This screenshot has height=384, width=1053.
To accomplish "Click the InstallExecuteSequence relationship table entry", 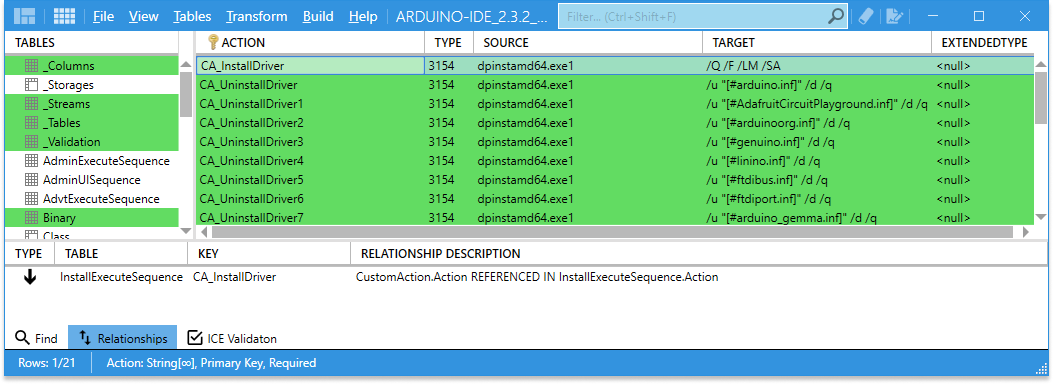I will [x=121, y=277].
